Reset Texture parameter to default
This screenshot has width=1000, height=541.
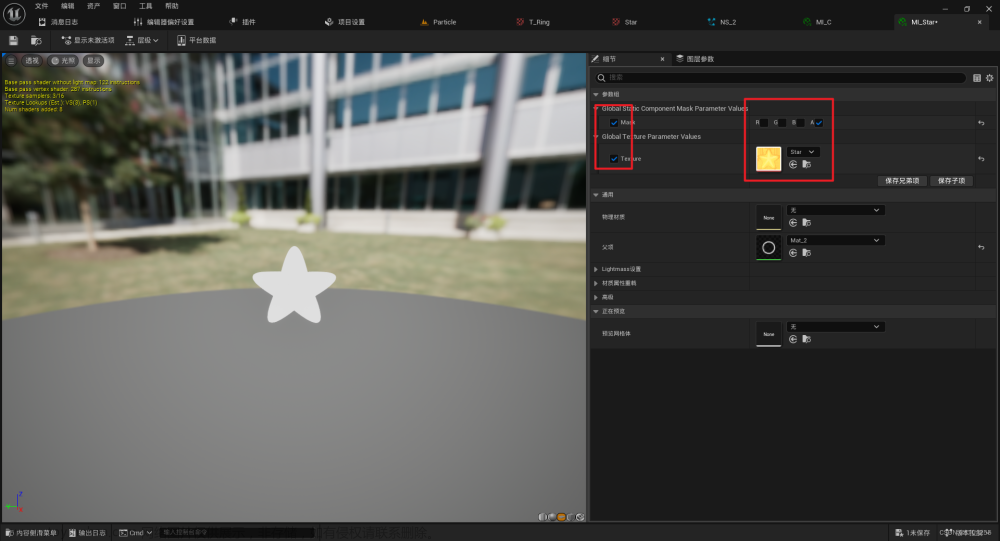[x=982, y=159]
